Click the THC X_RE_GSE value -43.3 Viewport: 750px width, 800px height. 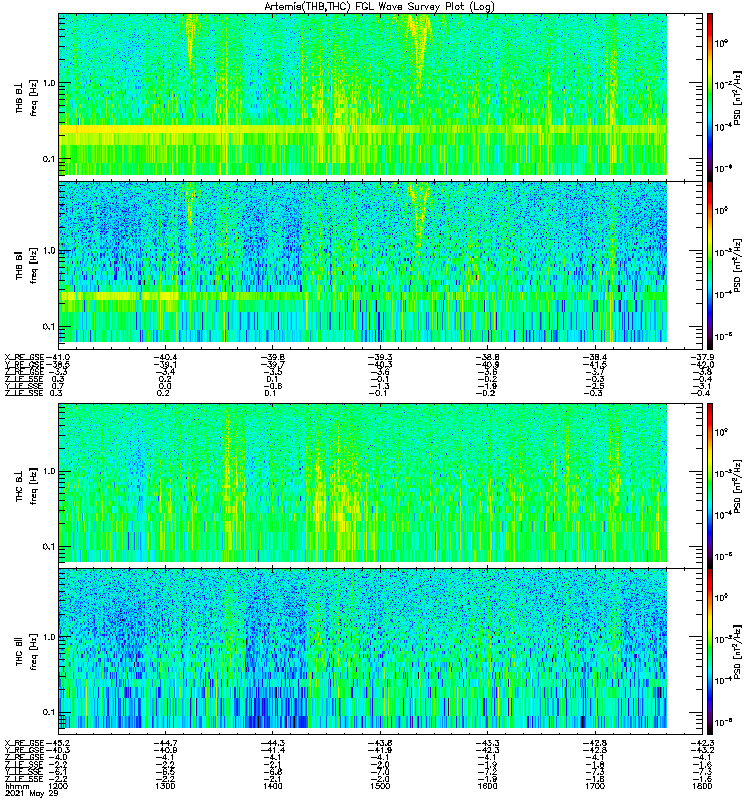487,743
